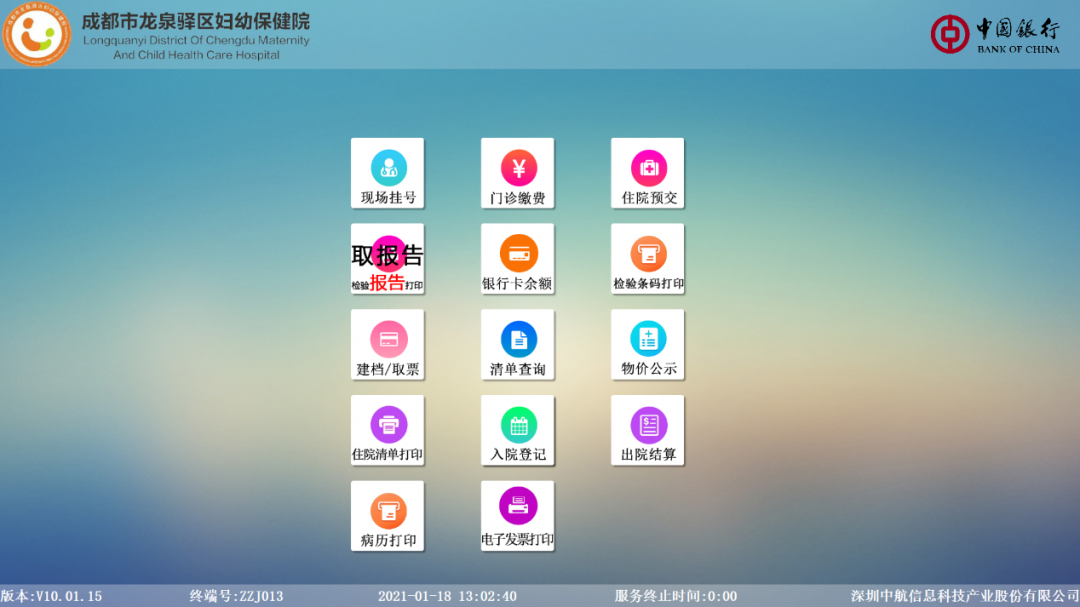Click the hospital logo emblem
This screenshot has width=1080, height=607.
pyautogui.click(x=36, y=34)
